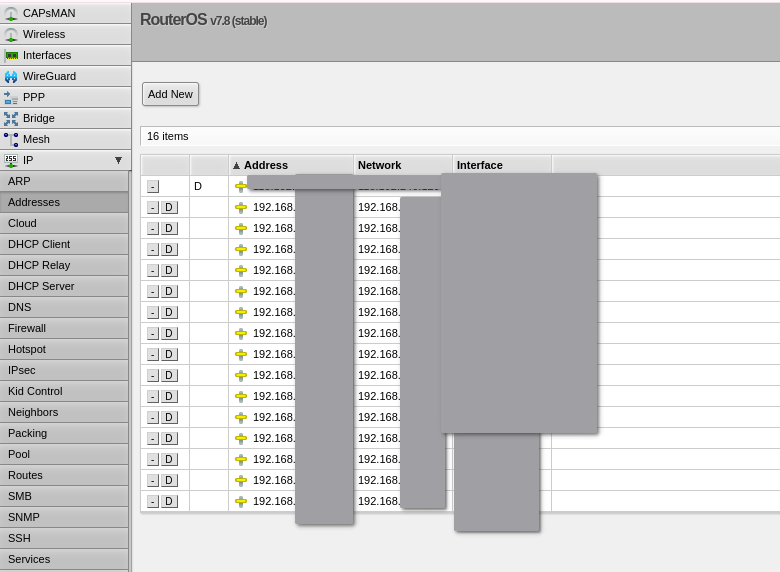Remove the first address entry with minus button
The height and width of the screenshot is (572, 780).
tap(153, 186)
